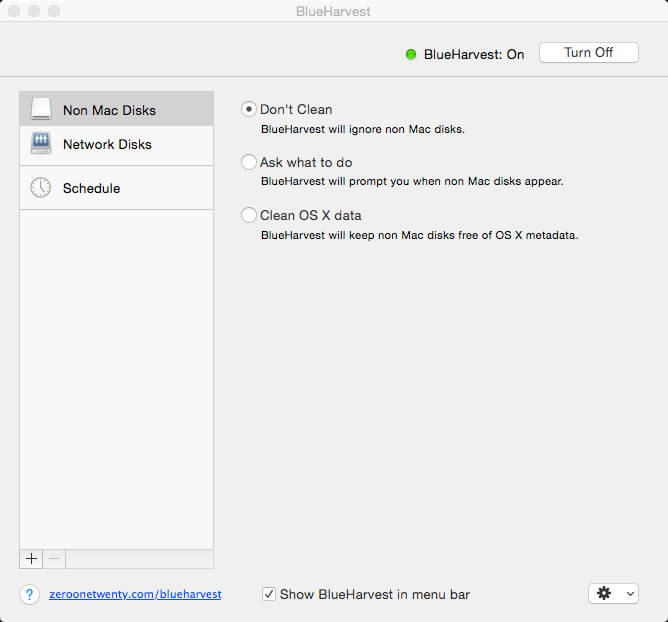Uncheck Show BlueHarvest in menu bar
668x622 pixels.
[269, 594]
